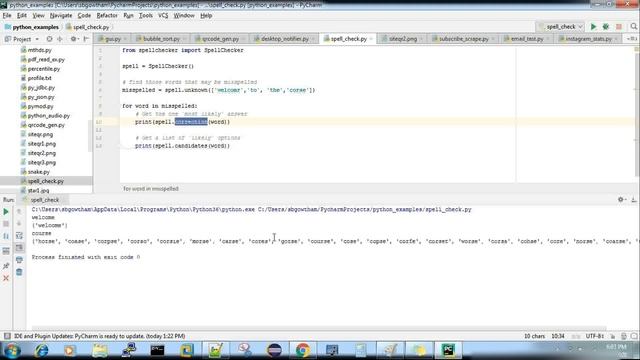Show hidden editor tabs list
The width and height of the screenshot is (640, 360).
[x=631, y=39]
